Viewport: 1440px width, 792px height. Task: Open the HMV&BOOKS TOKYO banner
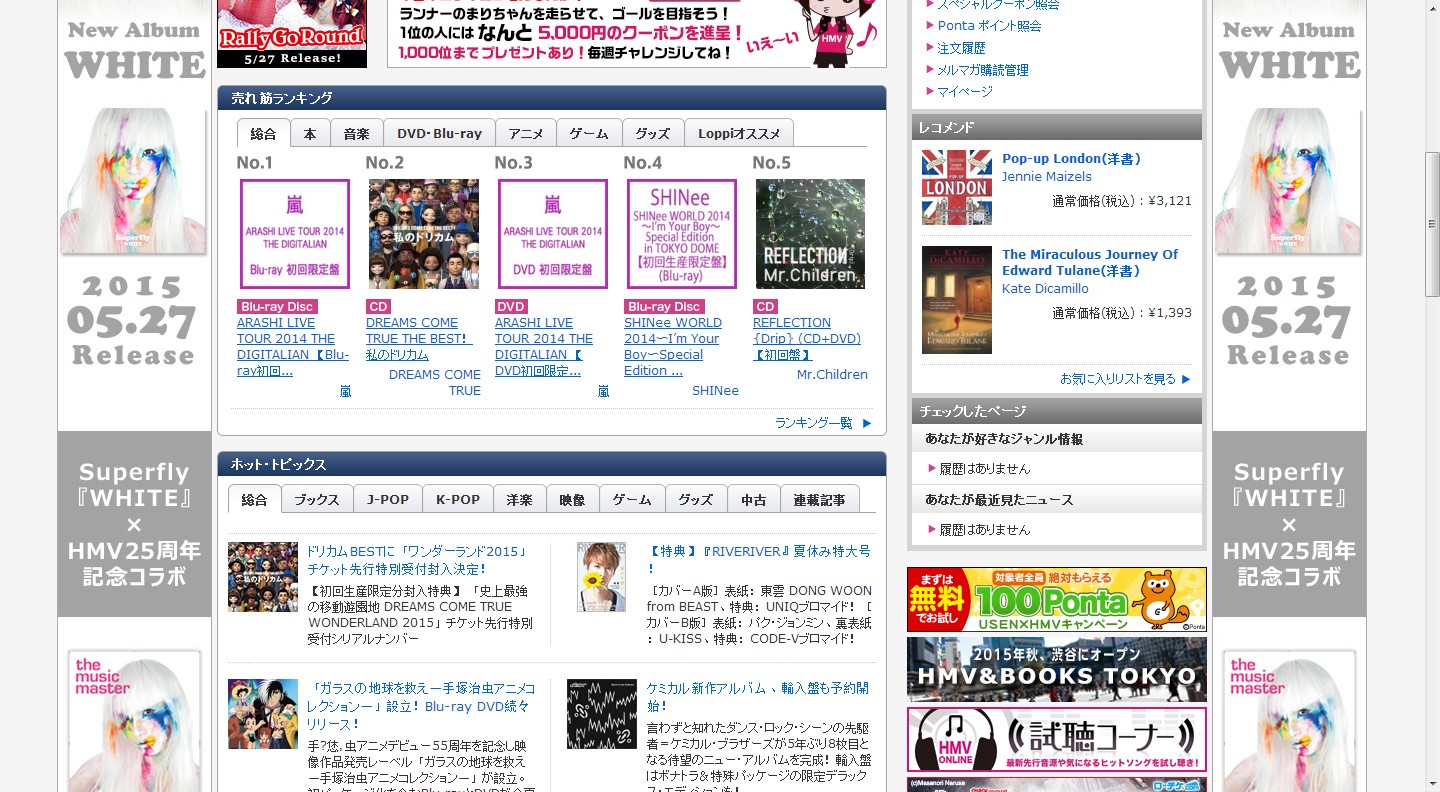tap(1057, 670)
